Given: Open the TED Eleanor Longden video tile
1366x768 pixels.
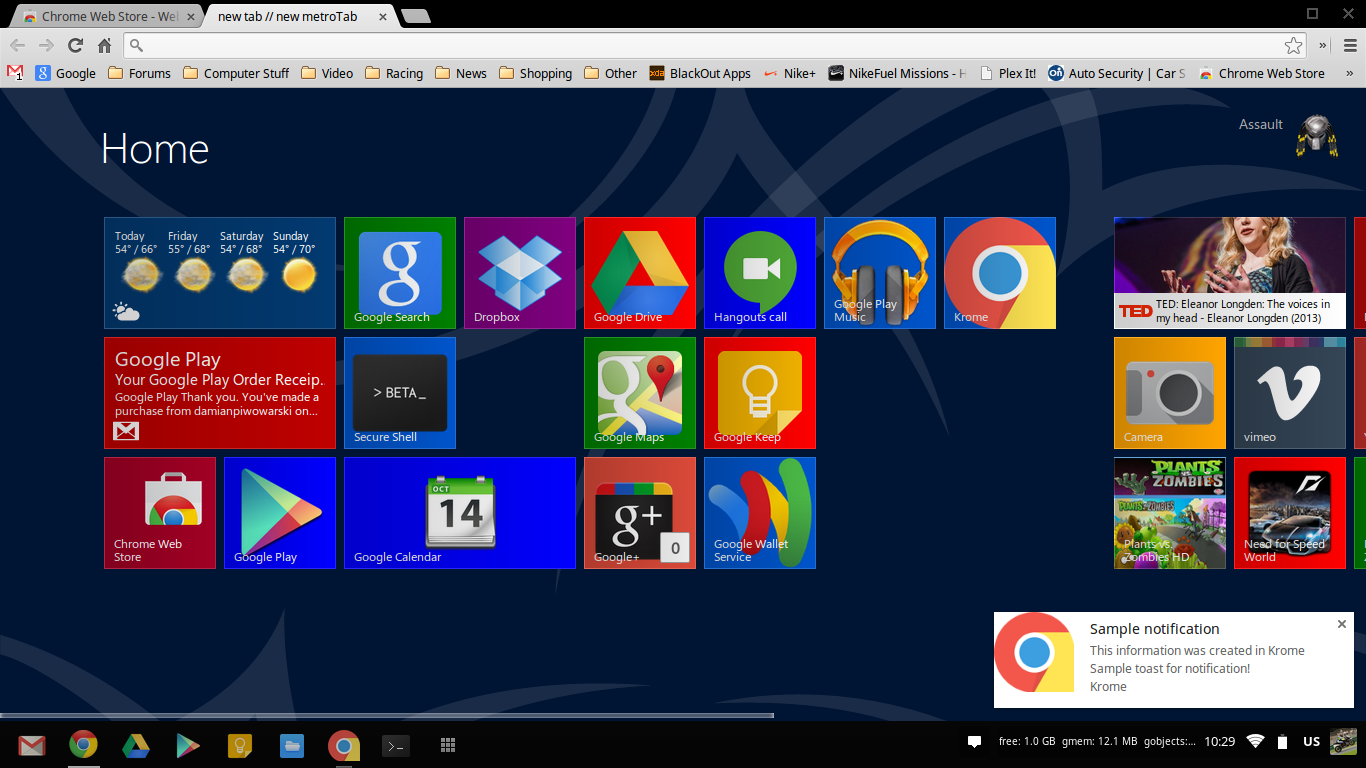Looking at the screenshot, I should 1230,273.
